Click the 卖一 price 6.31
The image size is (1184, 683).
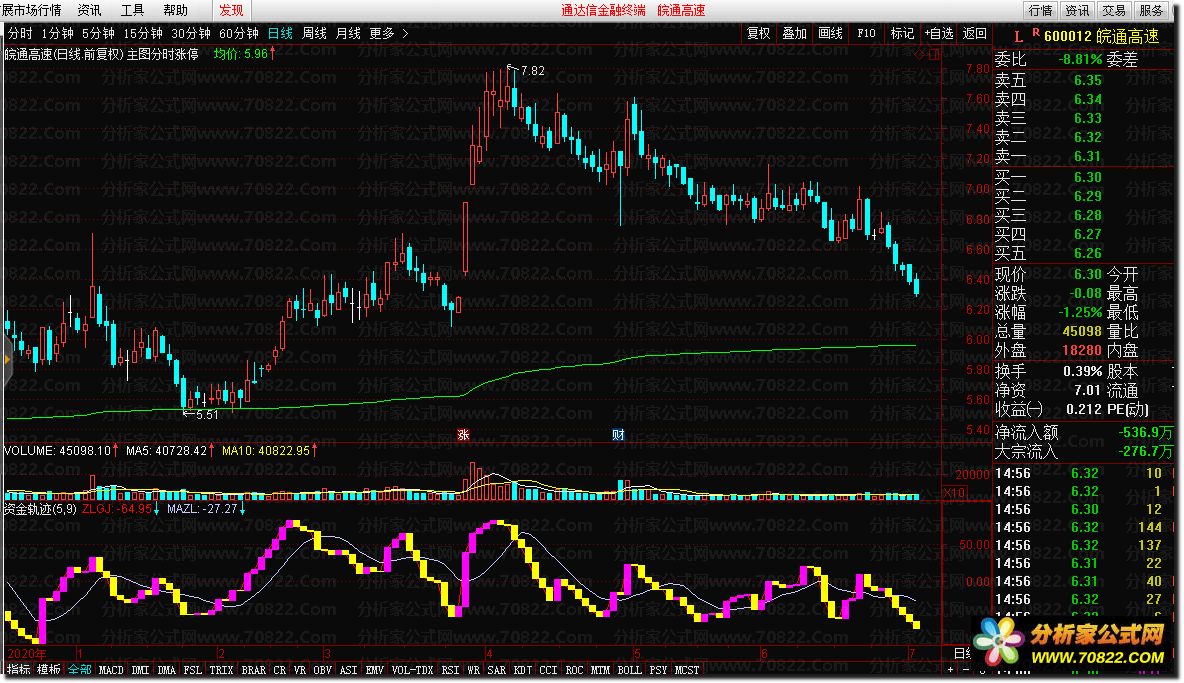coord(1088,156)
